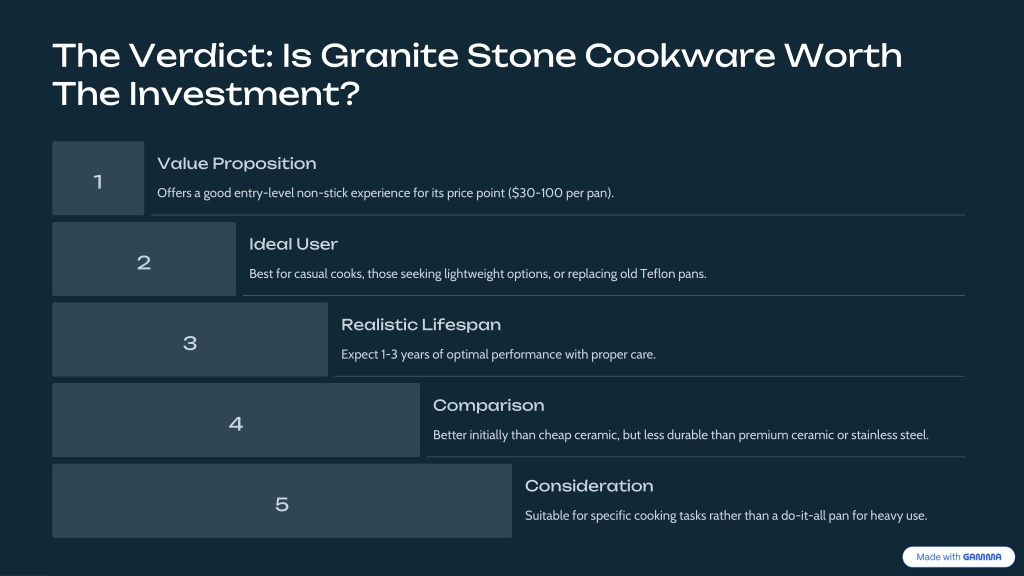Click the do-it-all pan description text
The image size is (1024, 576).
[x=726, y=516]
